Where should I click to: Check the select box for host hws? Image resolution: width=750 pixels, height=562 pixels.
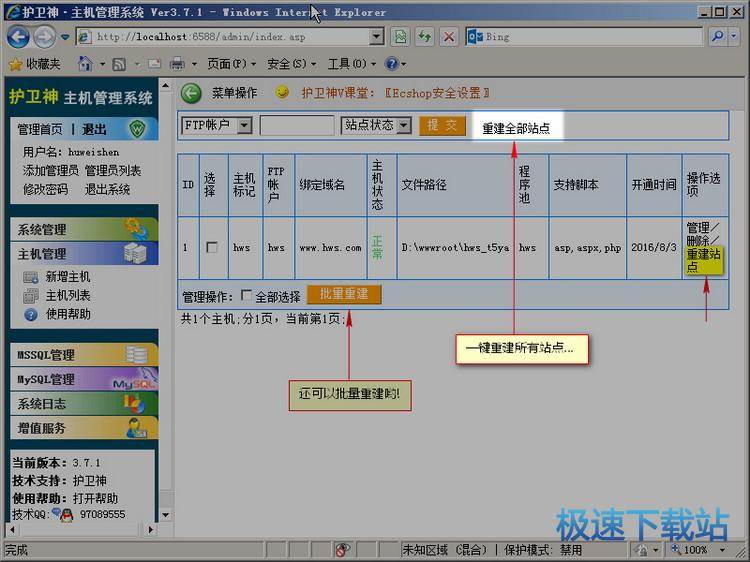(x=211, y=247)
